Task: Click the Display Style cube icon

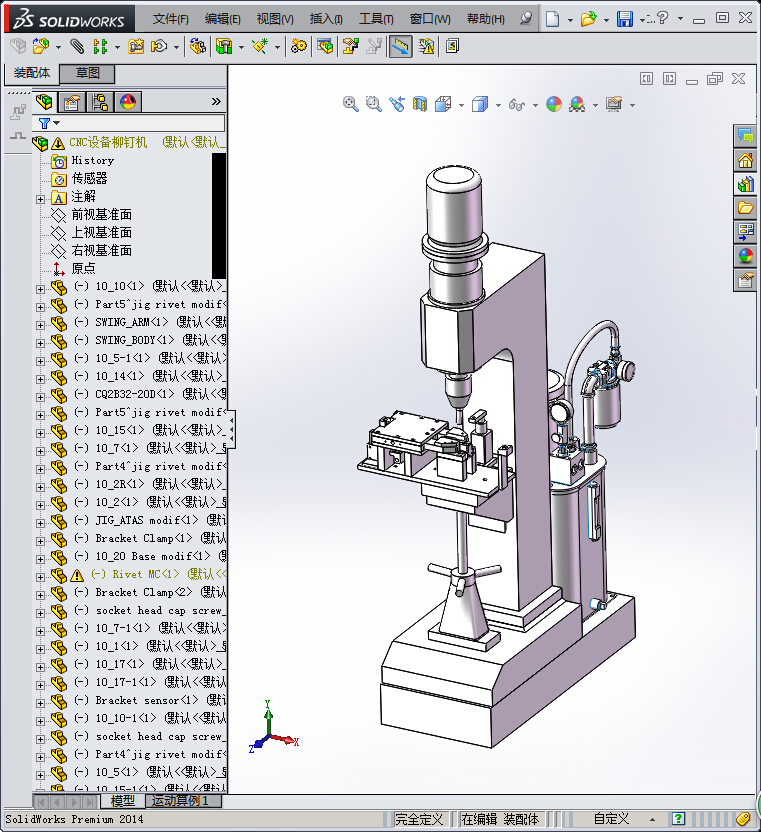Action: (x=480, y=104)
